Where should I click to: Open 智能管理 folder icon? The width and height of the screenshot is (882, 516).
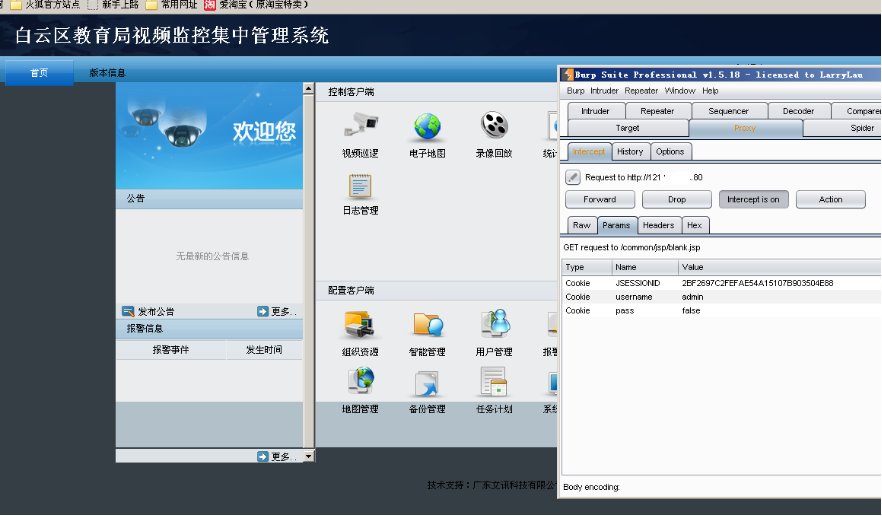pos(427,323)
